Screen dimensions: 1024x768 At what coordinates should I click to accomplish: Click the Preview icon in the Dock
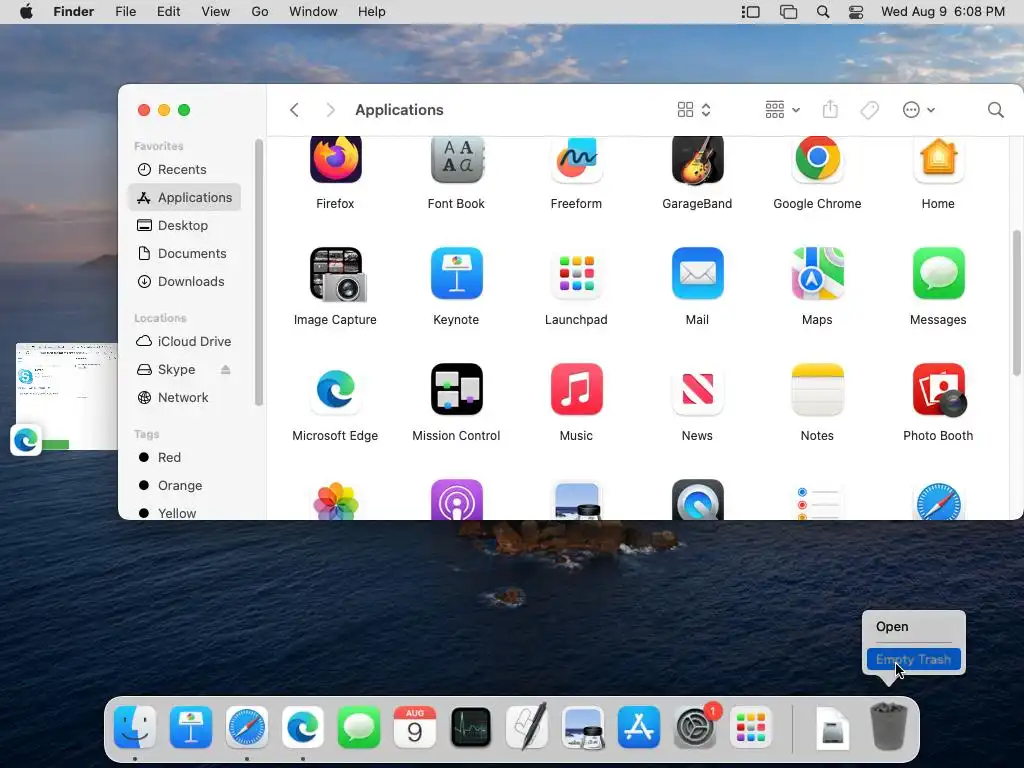pyautogui.click(x=583, y=728)
